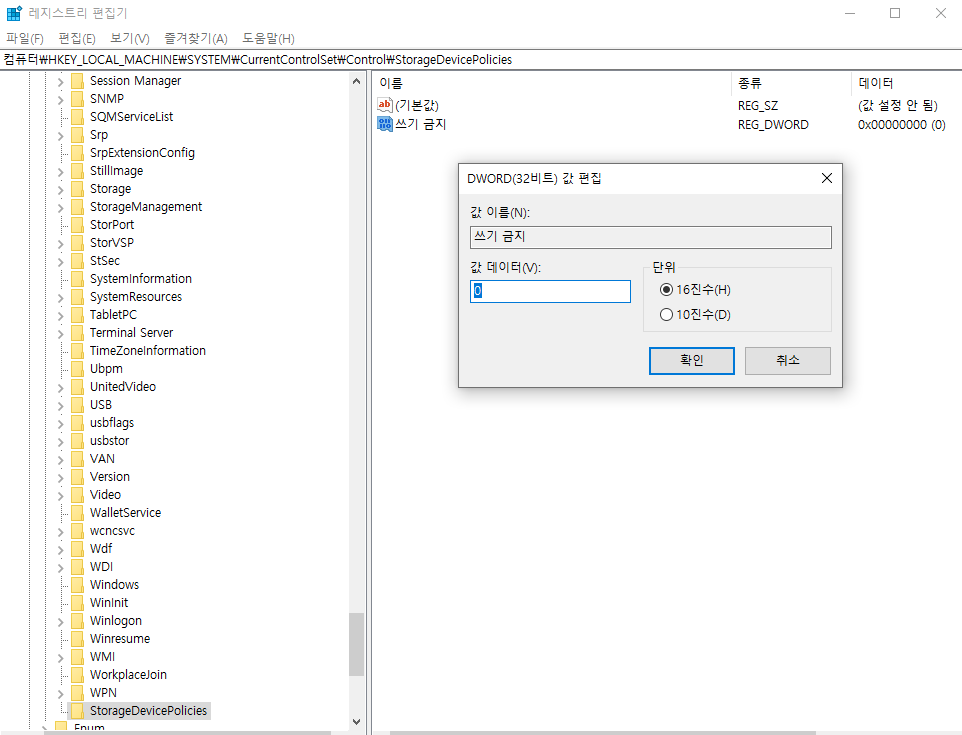962x735 pixels.
Task: Expand the wcncsvc tree node
Action: pos(60,531)
